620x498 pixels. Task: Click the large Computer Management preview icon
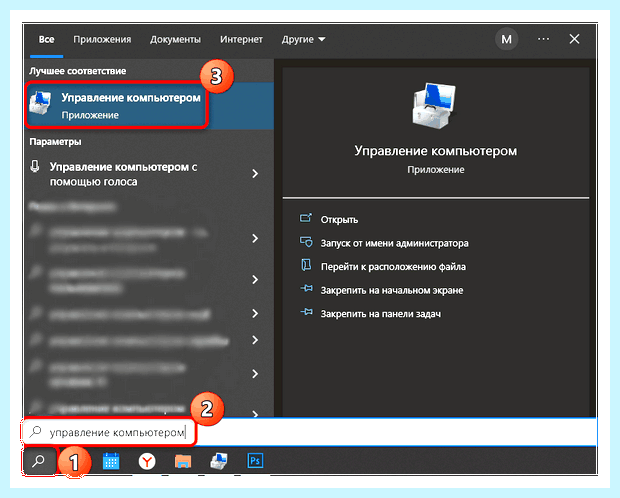(x=434, y=106)
